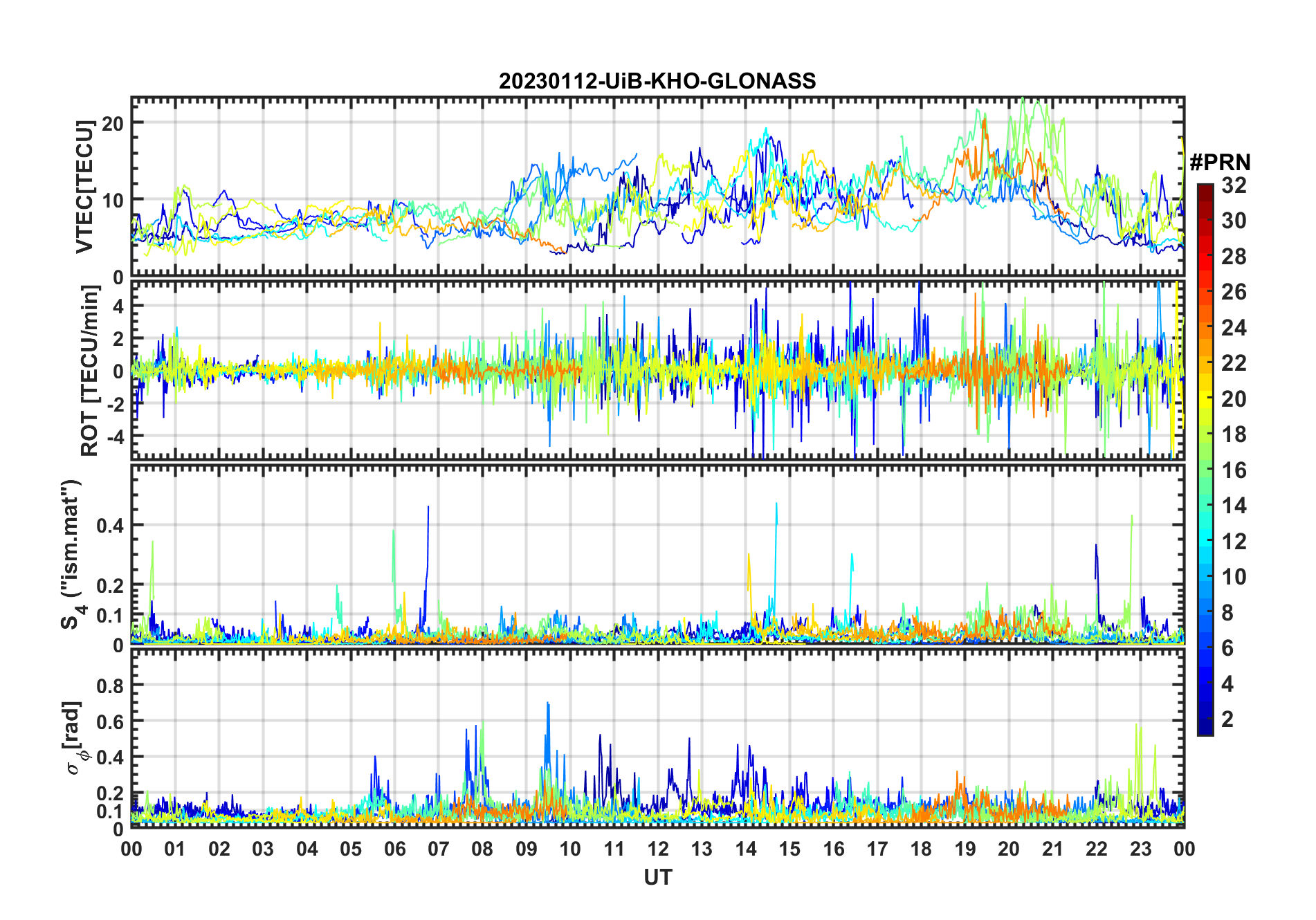Click the x-axis tick label 04

tap(307, 849)
